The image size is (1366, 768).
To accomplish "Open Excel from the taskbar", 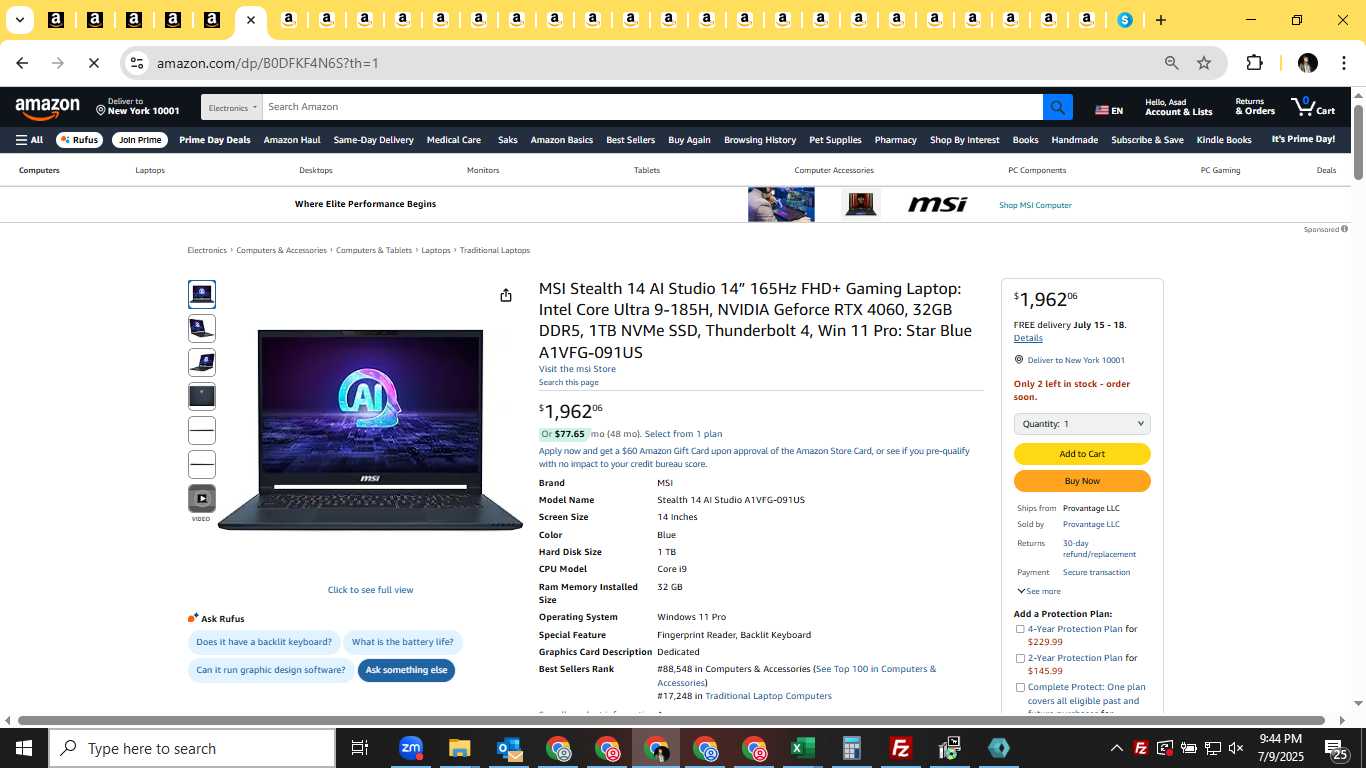I will coord(803,748).
